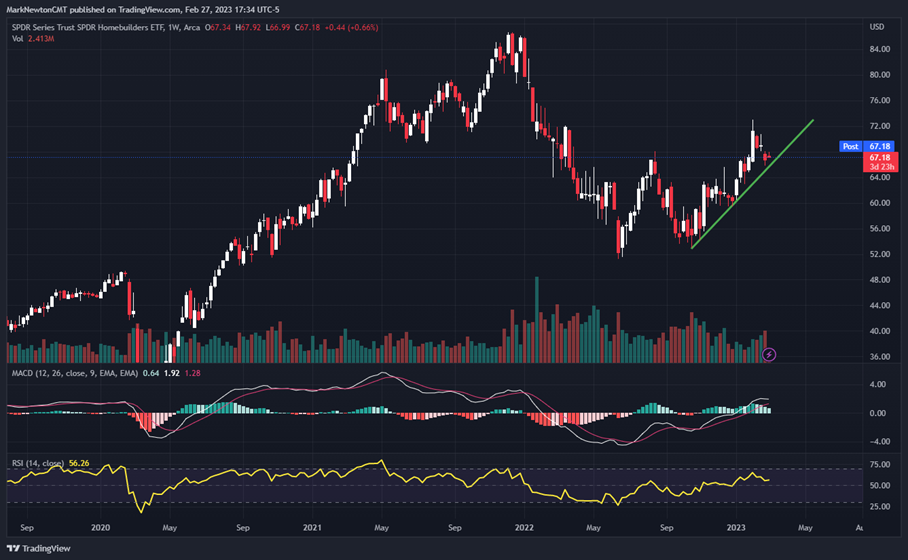Click the 2021 time axis label
908x560 pixels.
[x=312, y=528]
